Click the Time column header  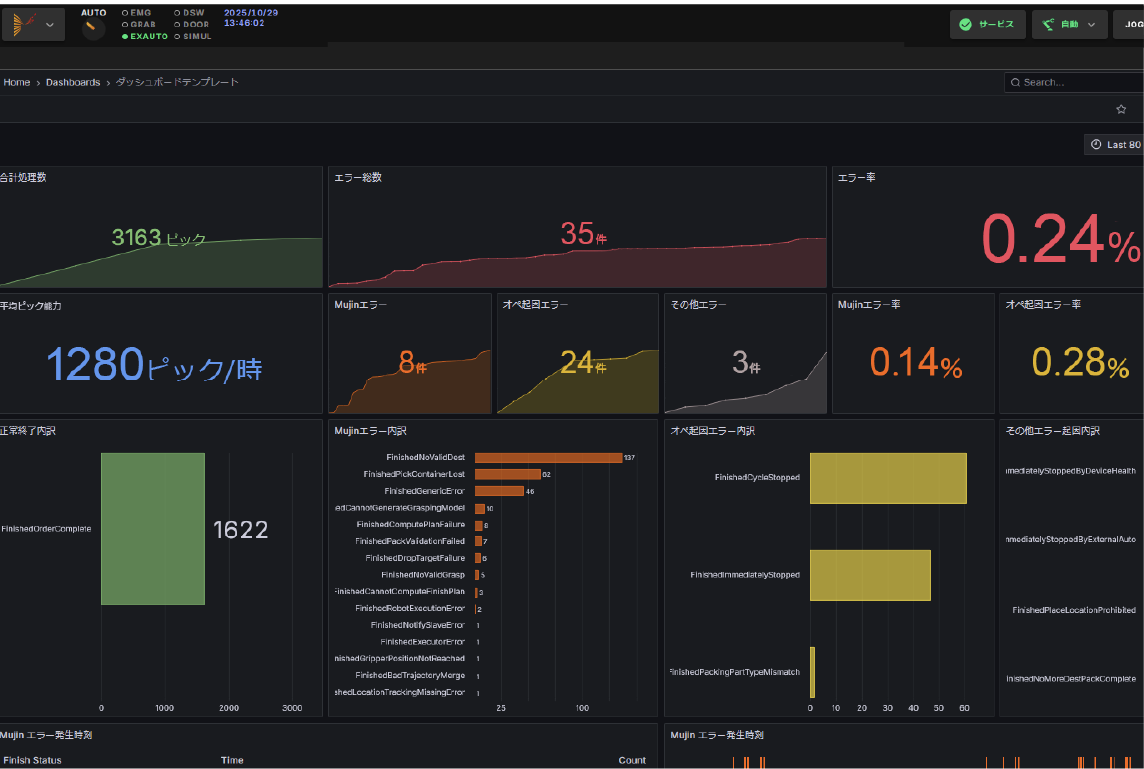(232, 760)
